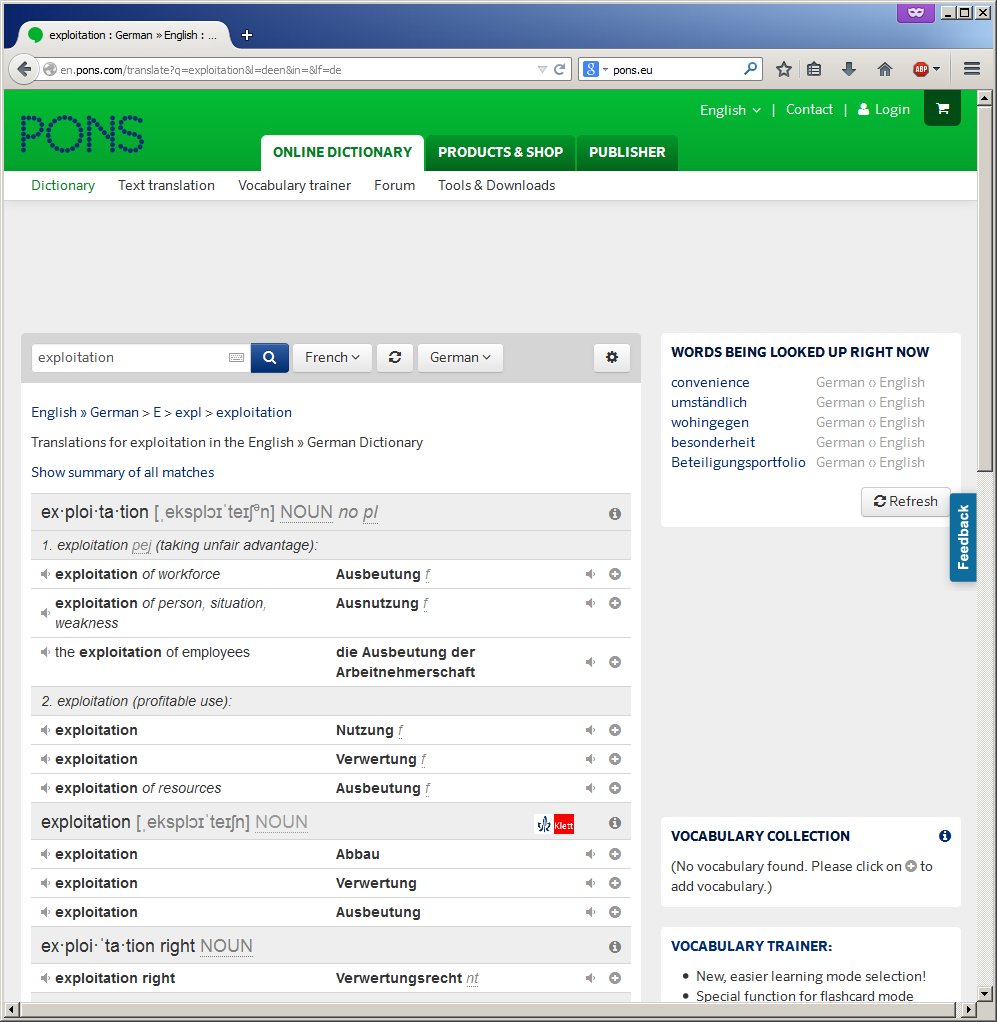Click the horizontal scrollbar right arrow

coord(970,1010)
